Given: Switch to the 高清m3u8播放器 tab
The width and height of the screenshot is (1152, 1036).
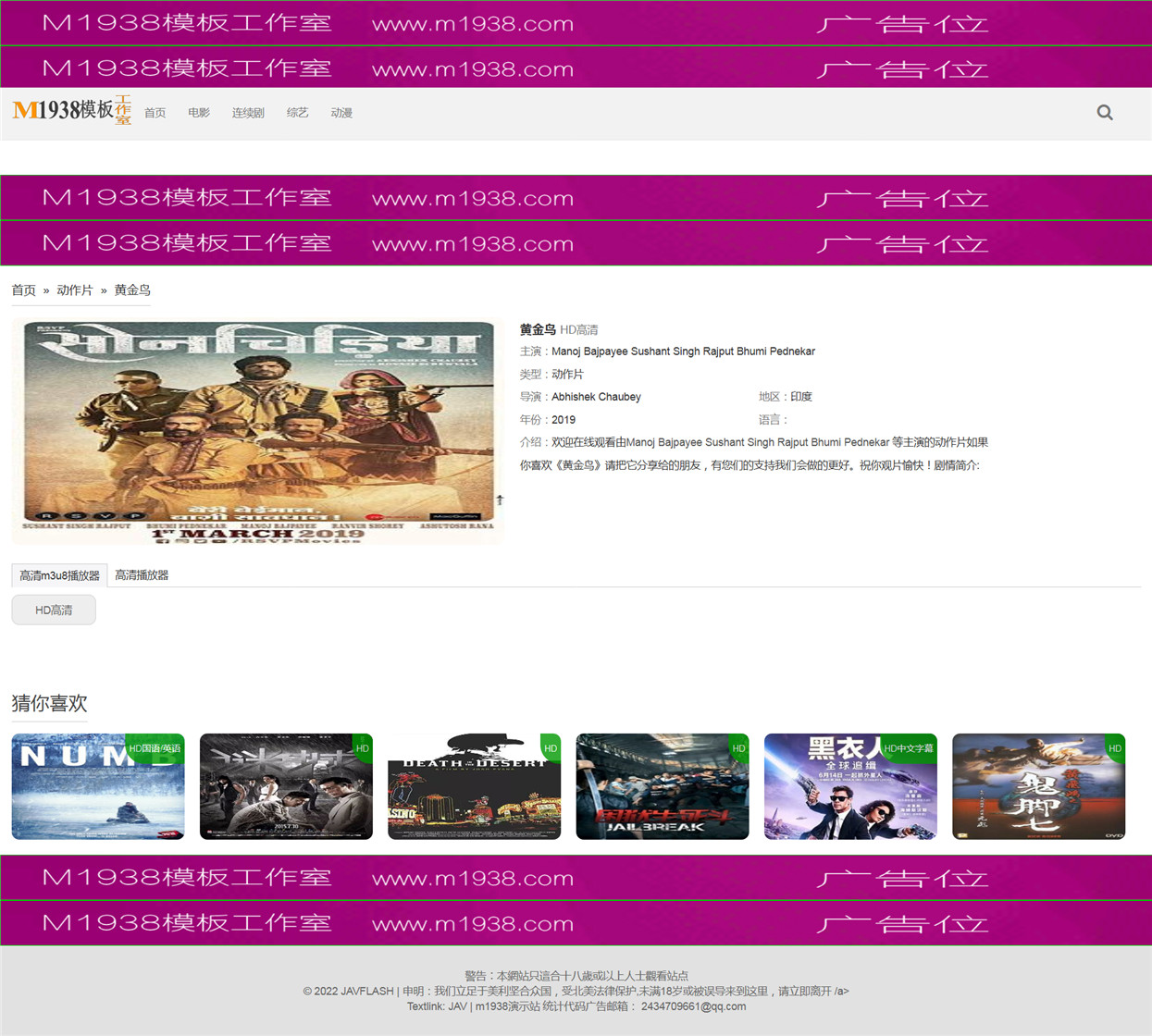Looking at the screenshot, I should 60,575.
